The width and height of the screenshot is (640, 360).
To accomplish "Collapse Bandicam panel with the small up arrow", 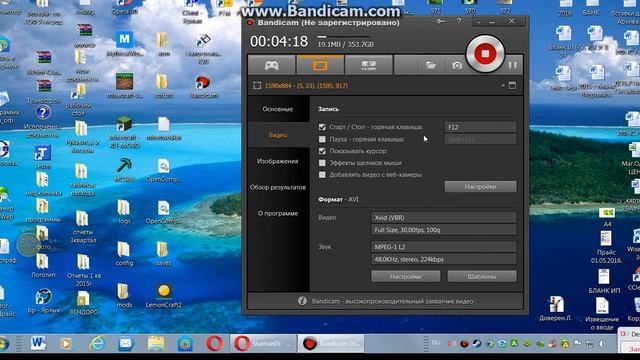I will 503,85.
